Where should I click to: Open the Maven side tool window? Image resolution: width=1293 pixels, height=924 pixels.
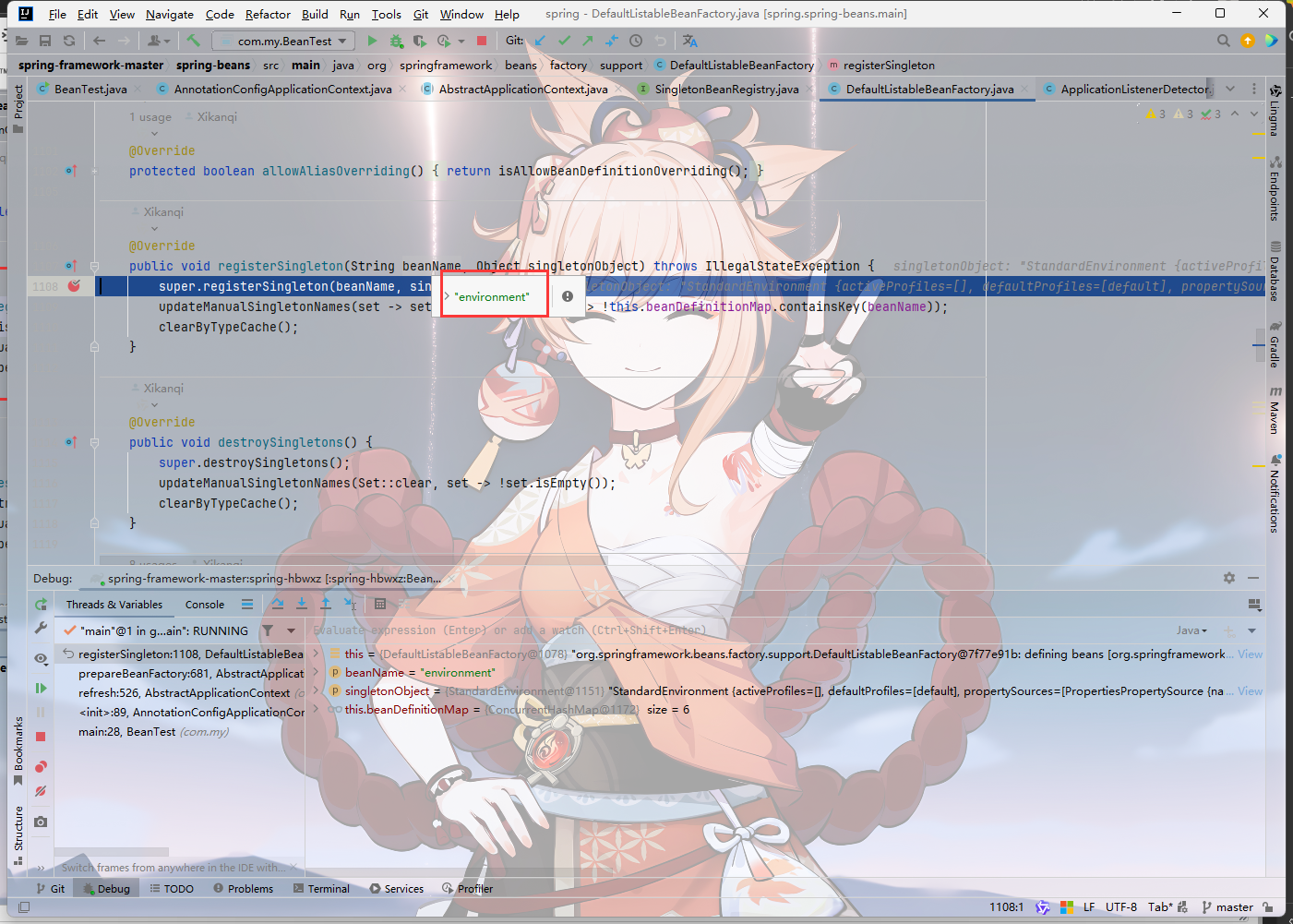coord(1275,409)
